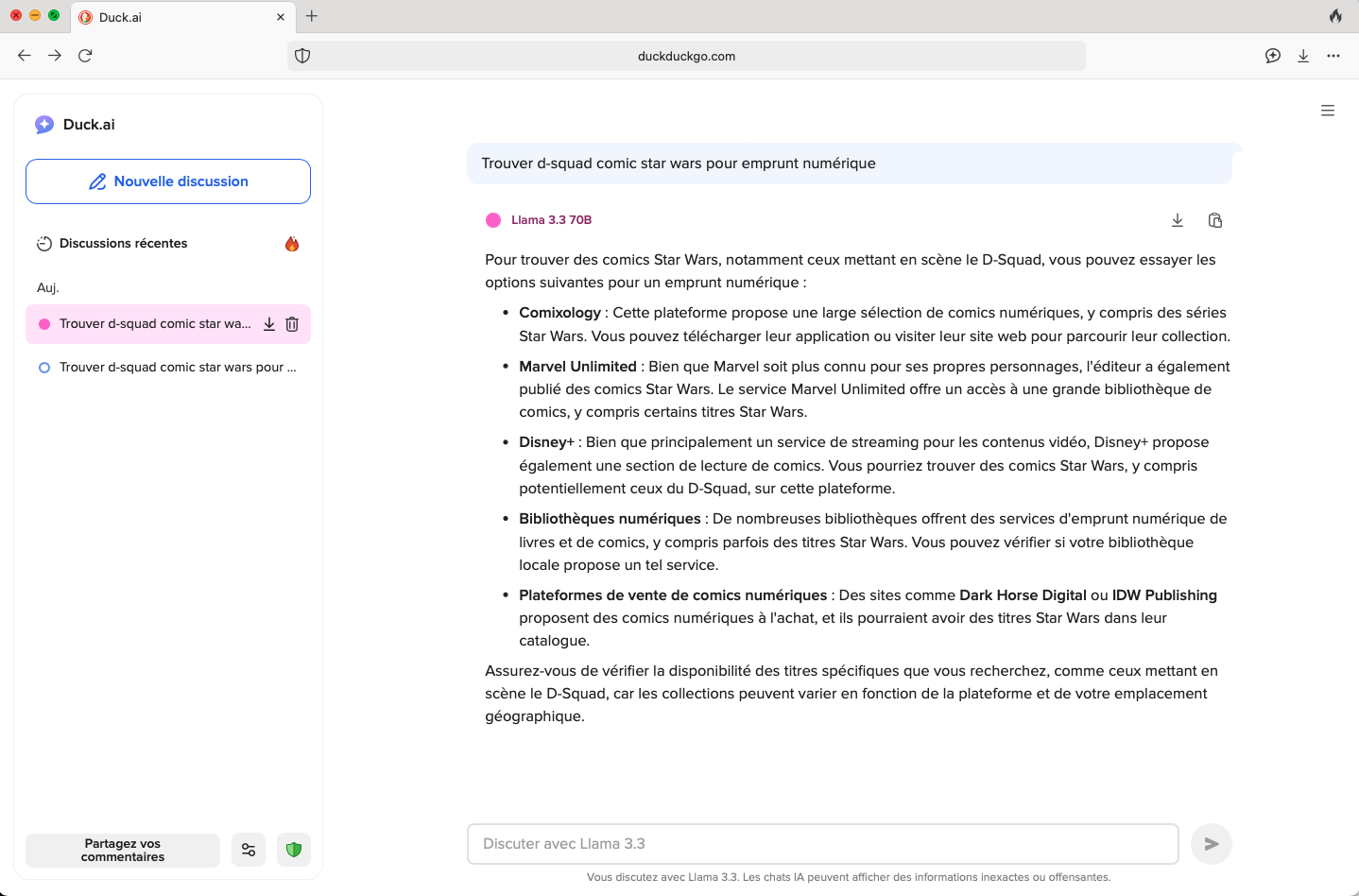Click the browser fire button in tab bar
This screenshot has width=1359, height=896.
pos(1335,16)
